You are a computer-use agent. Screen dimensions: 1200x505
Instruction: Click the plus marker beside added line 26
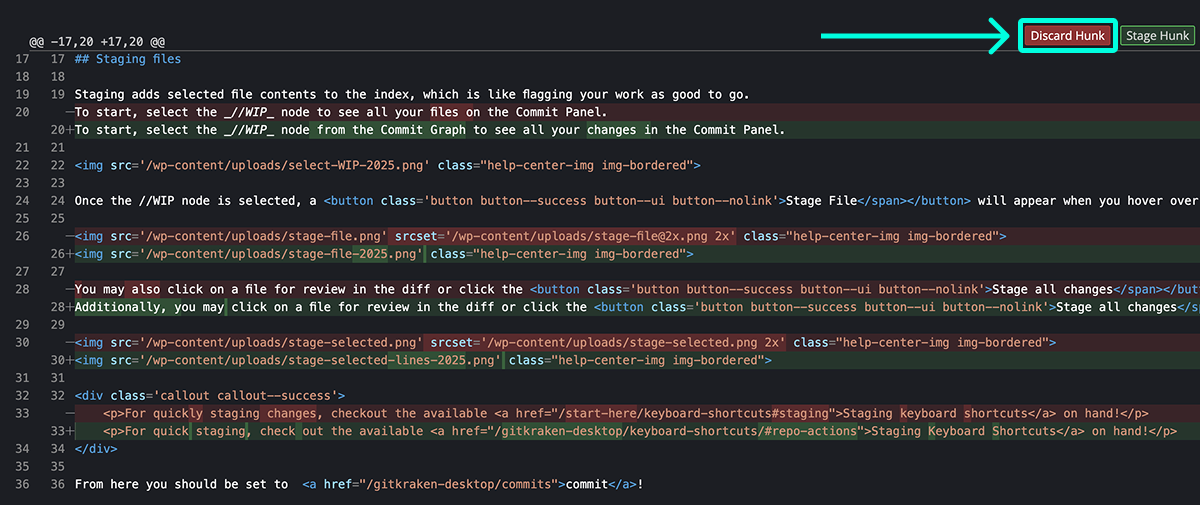click(68, 254)
